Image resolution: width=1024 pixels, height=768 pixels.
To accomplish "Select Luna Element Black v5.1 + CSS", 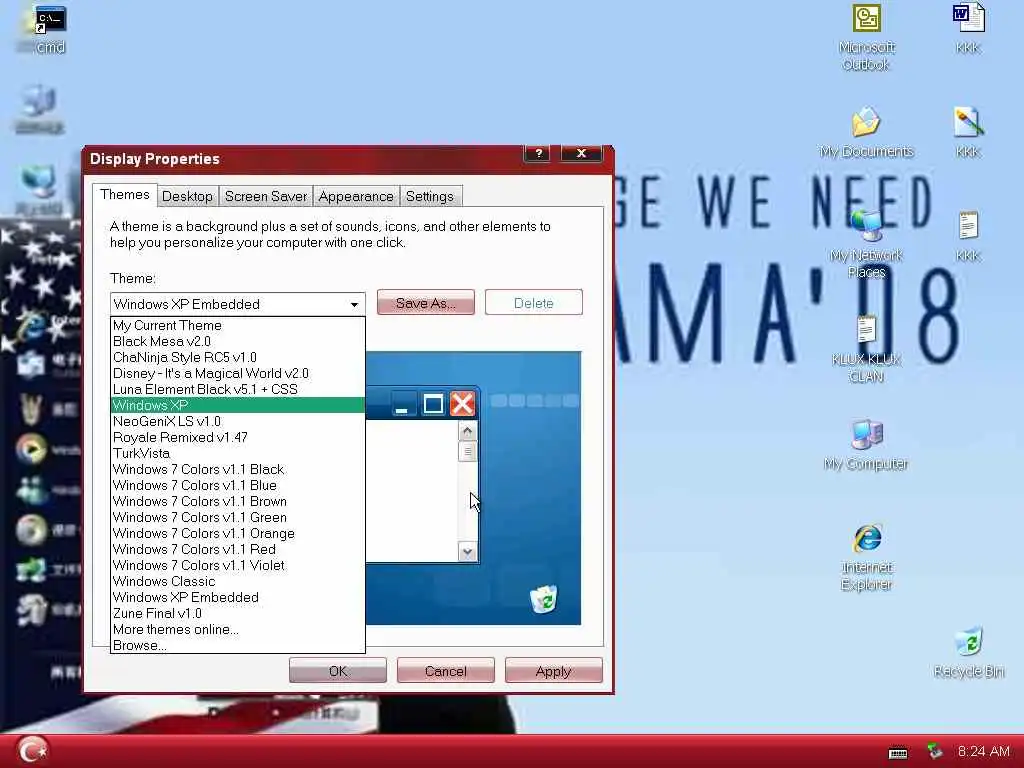I will click(238, 389).
